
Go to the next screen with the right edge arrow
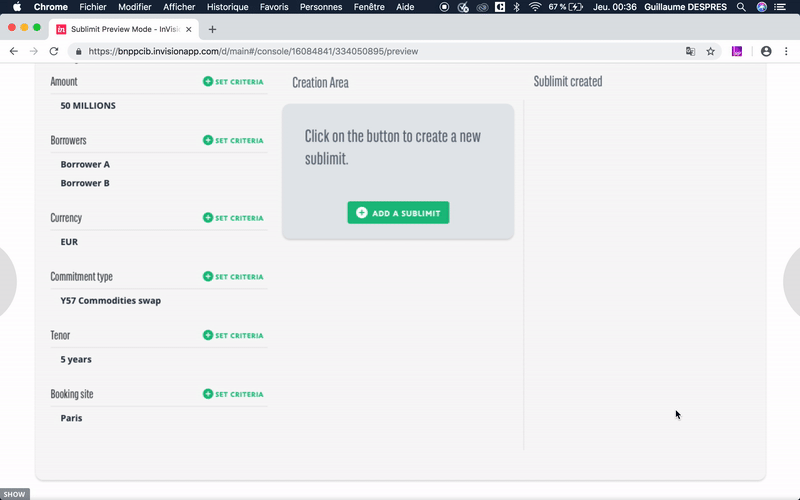tap(792, 282)
